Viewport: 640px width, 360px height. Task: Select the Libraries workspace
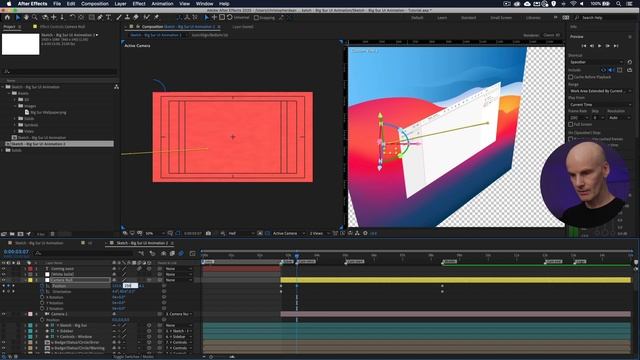[x=533, y=18]
